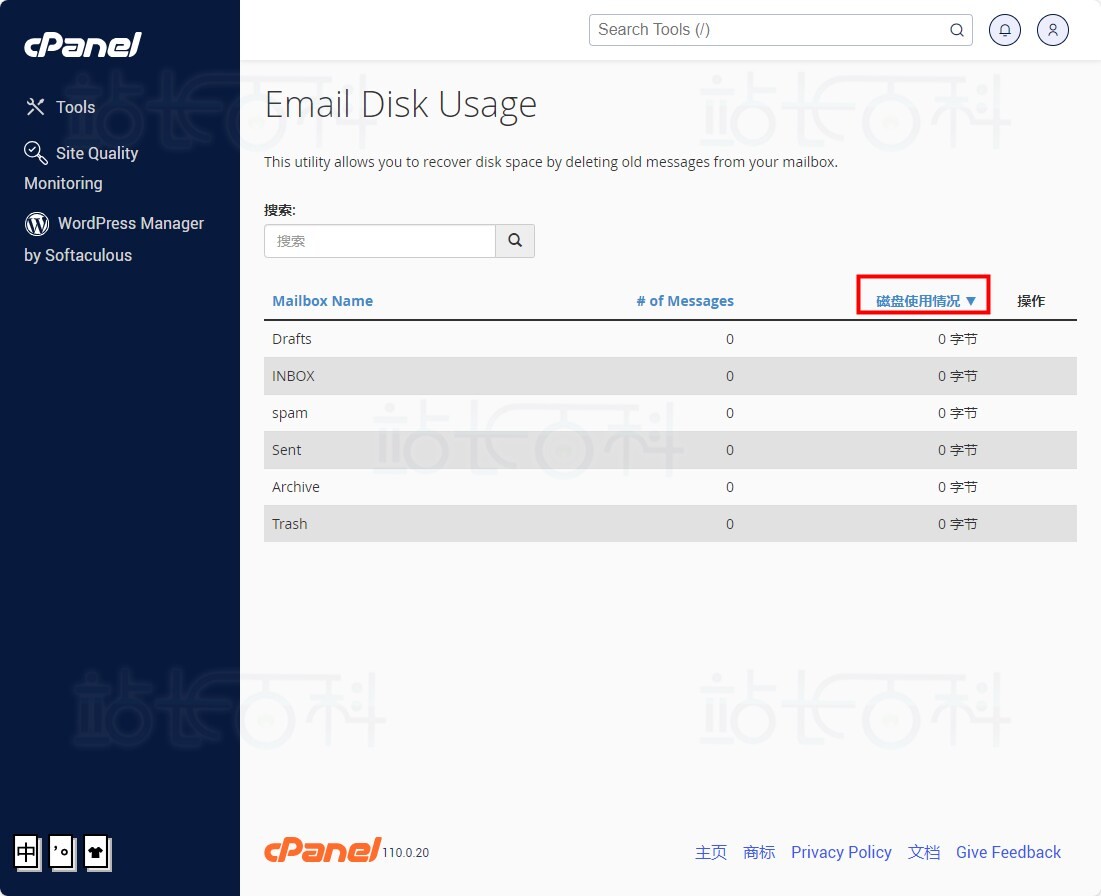Go to 主页 home link in footer
Screen dimensions: 1101x896
click(711, 852)
